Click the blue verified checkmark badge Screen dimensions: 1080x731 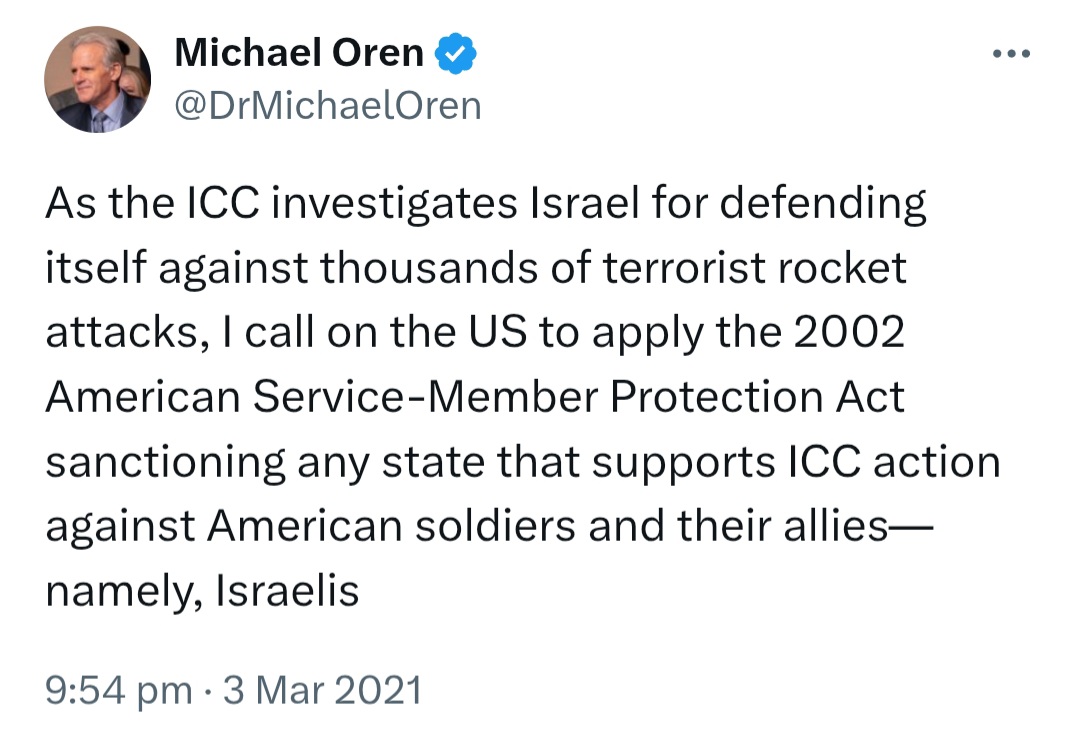[x=455, y=53]
